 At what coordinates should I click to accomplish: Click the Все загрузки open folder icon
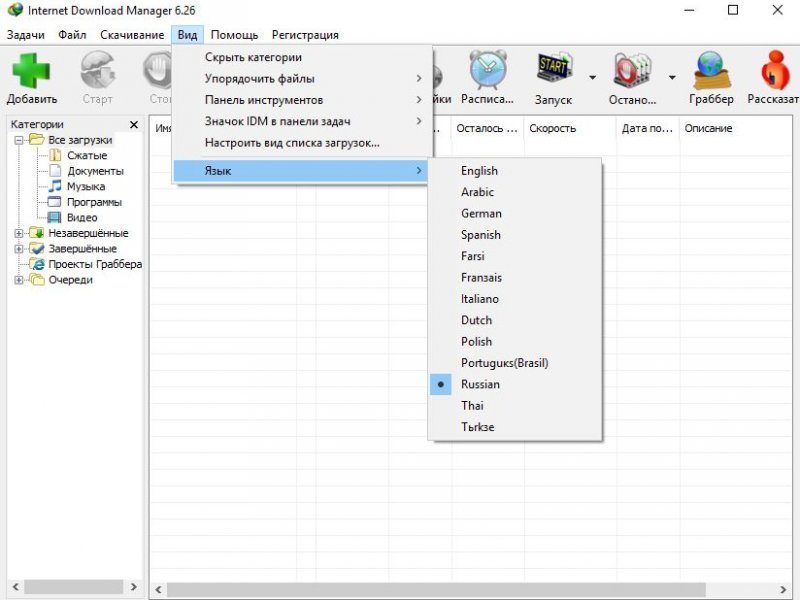coord(36,139)
